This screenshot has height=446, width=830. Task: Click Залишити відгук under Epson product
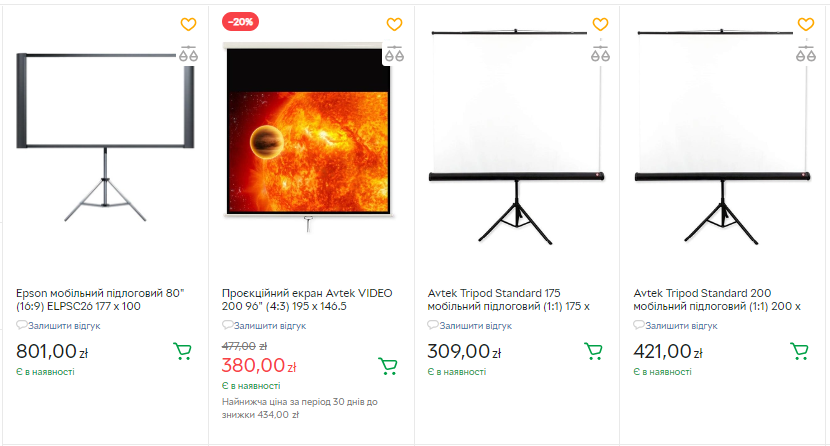point(64,325)
